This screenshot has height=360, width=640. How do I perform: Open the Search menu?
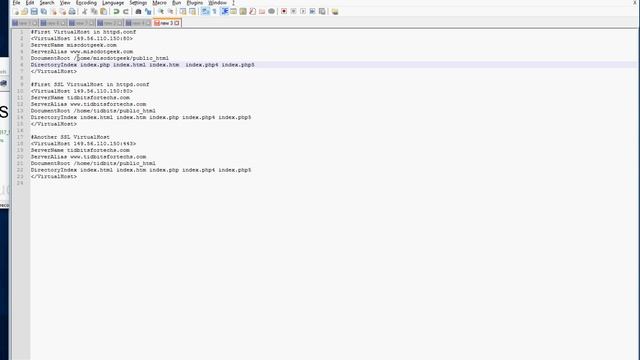47,3
